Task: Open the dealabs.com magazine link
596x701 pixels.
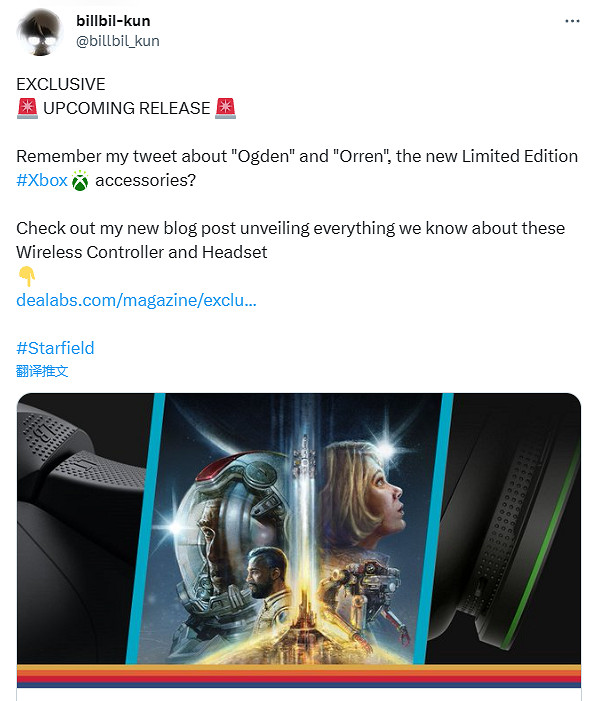Action: click(136, 300)
